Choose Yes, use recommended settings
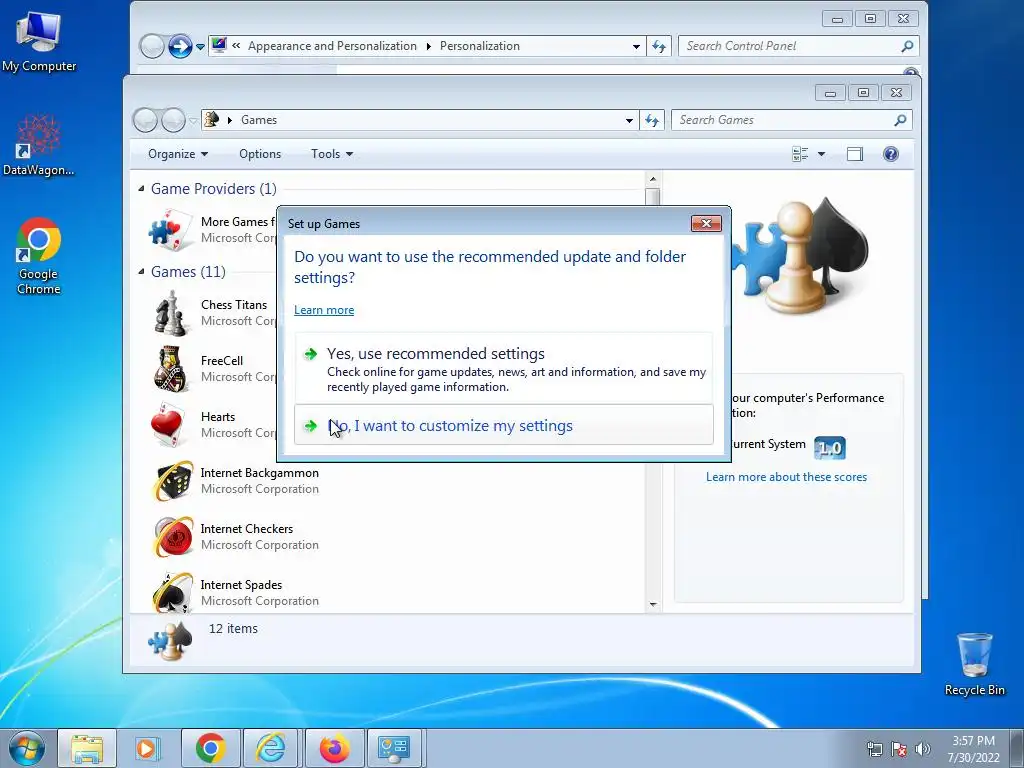 [504, 368]
